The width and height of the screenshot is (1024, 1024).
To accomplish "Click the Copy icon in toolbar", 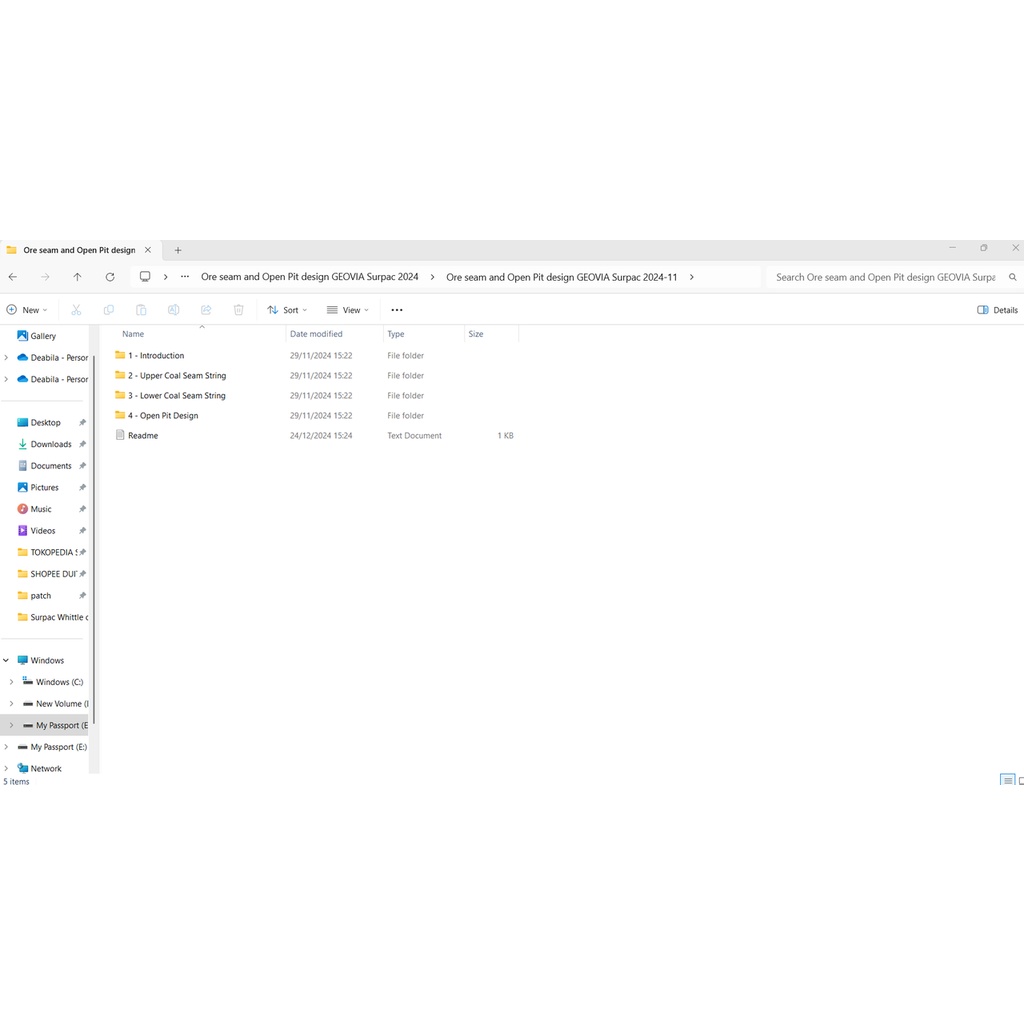I will coord(109,310).
